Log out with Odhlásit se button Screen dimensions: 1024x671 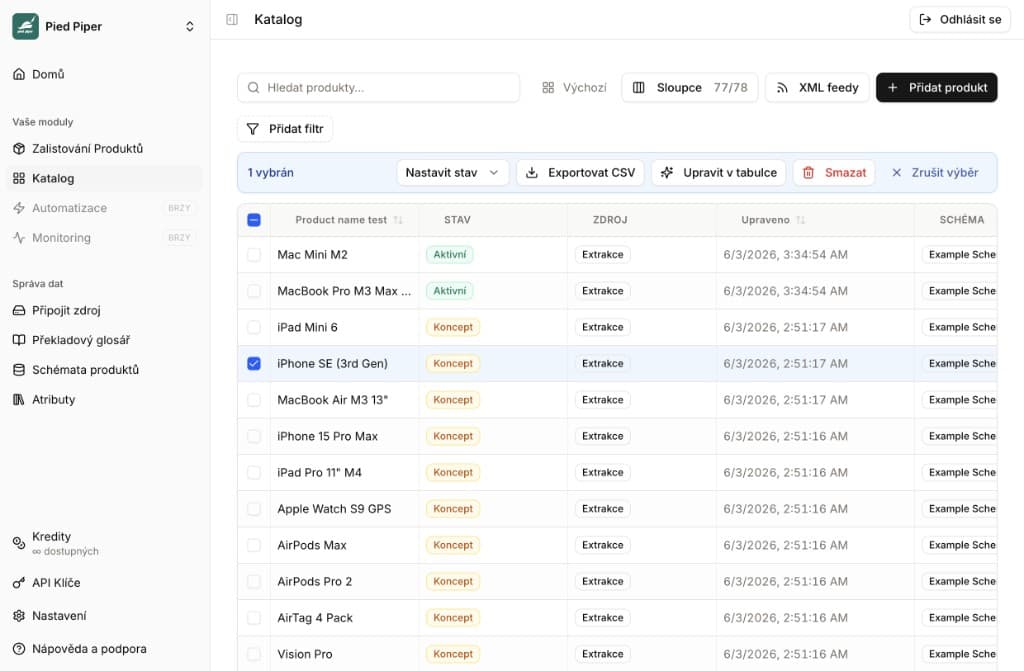tap(960, 20)
